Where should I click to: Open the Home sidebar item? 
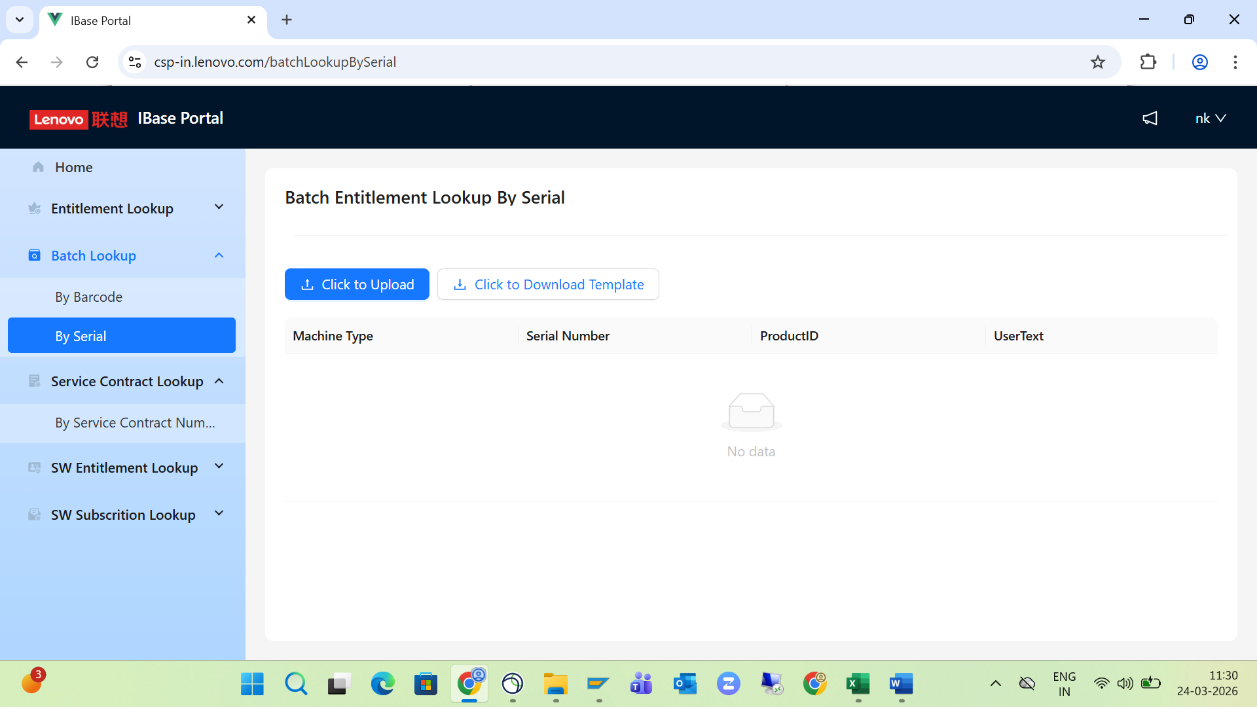[x=73, y=167]
